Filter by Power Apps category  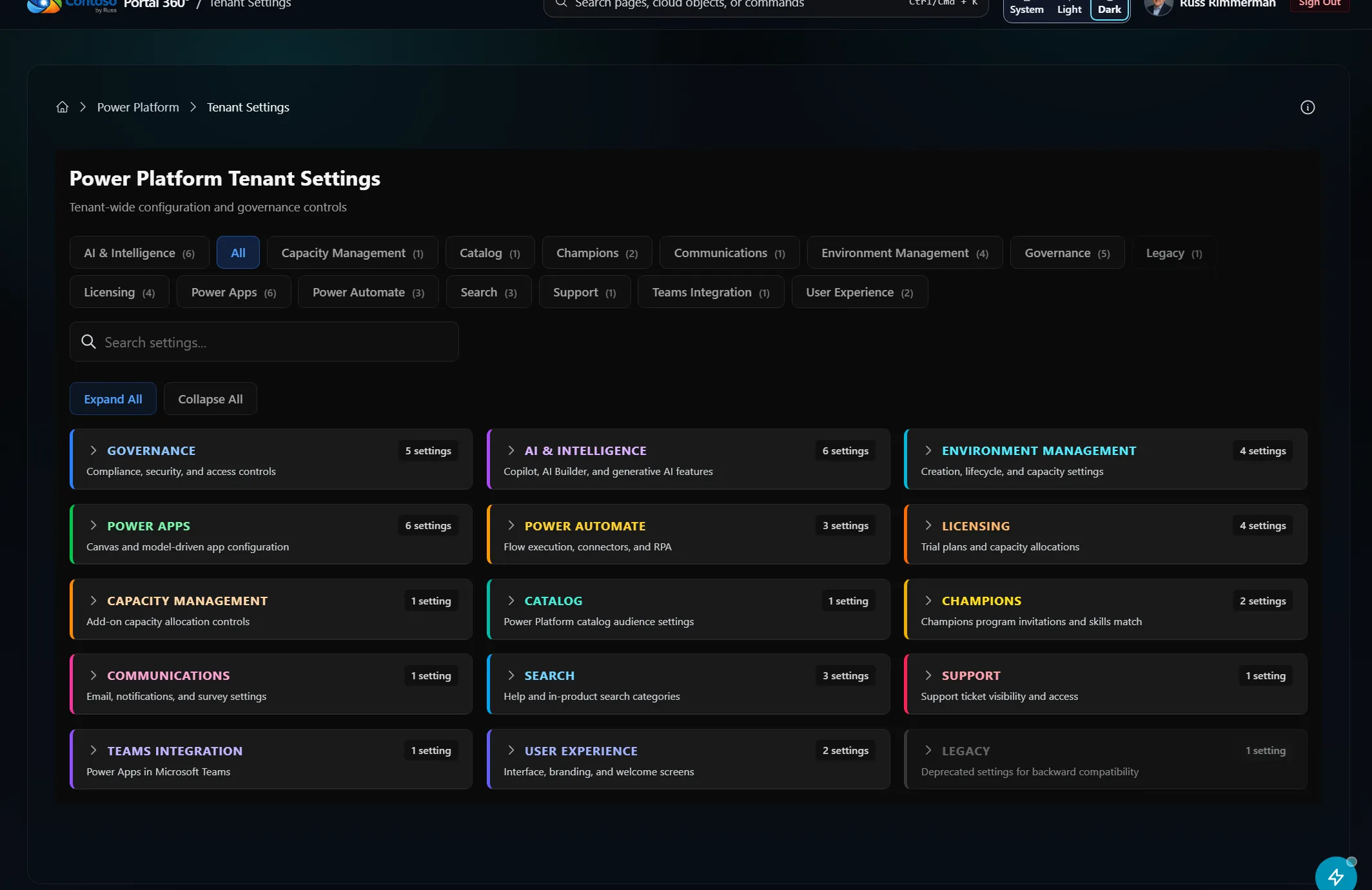click(233, 292)
